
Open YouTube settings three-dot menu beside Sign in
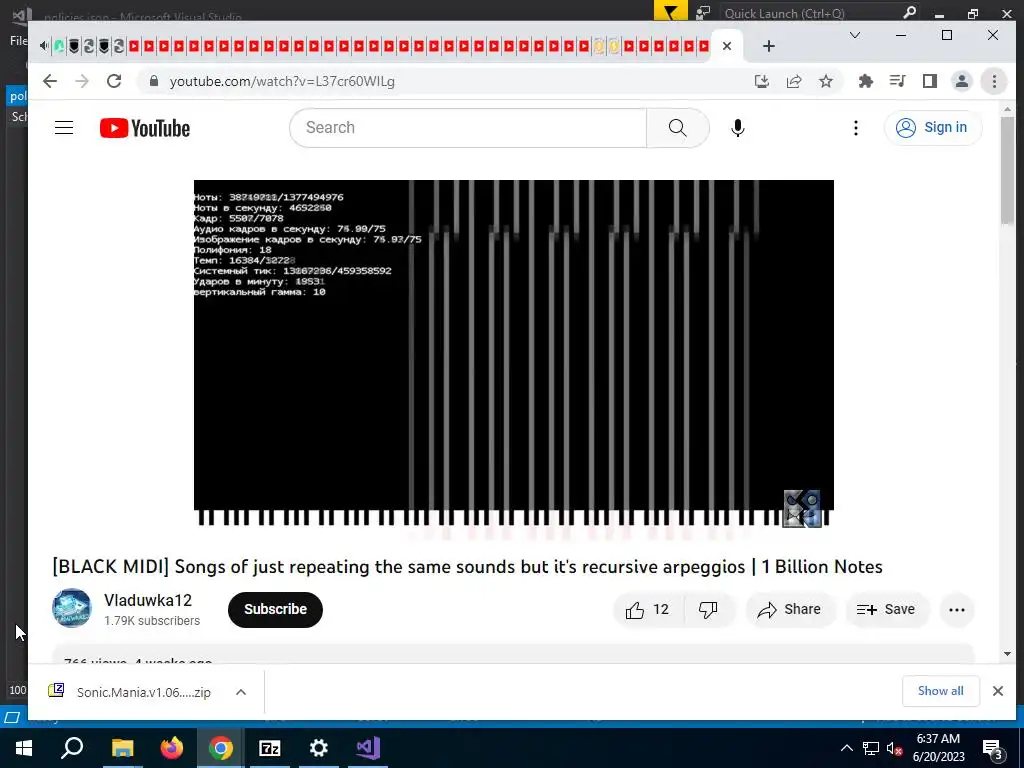click(x=856, y=128)
